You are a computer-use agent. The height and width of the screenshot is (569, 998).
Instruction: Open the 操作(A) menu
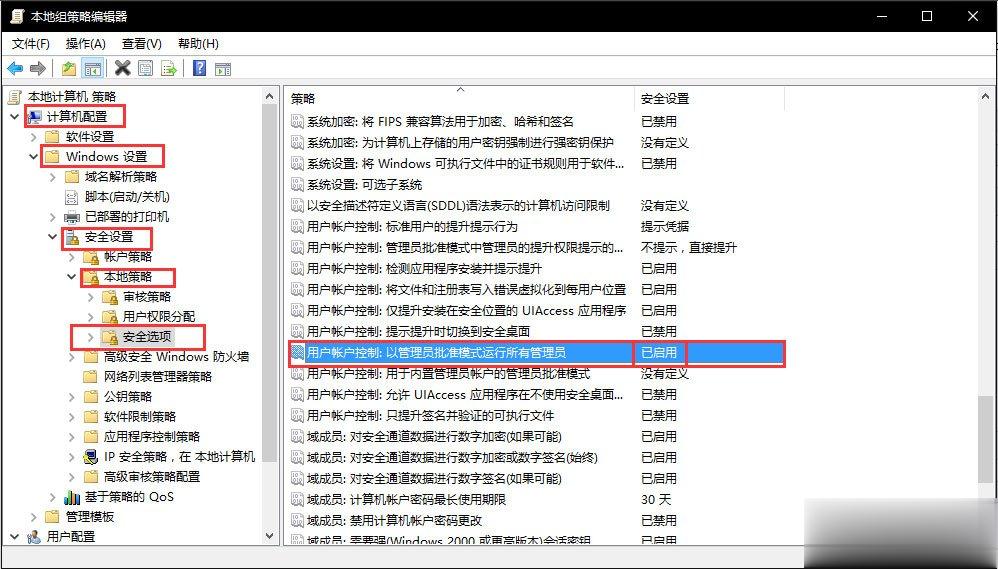pos(85,43)
